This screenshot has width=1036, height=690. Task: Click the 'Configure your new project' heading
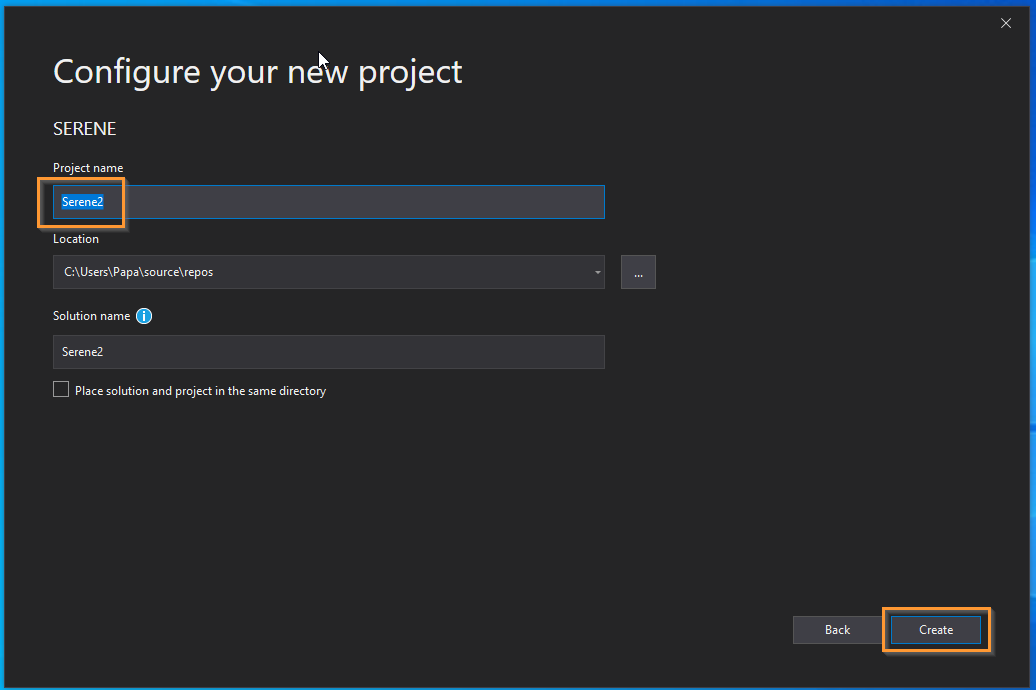click(x=258, y=72)
